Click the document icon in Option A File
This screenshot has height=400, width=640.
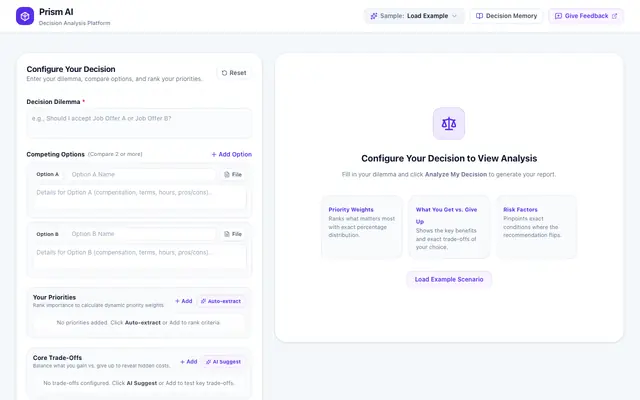(x=227, y=175)
